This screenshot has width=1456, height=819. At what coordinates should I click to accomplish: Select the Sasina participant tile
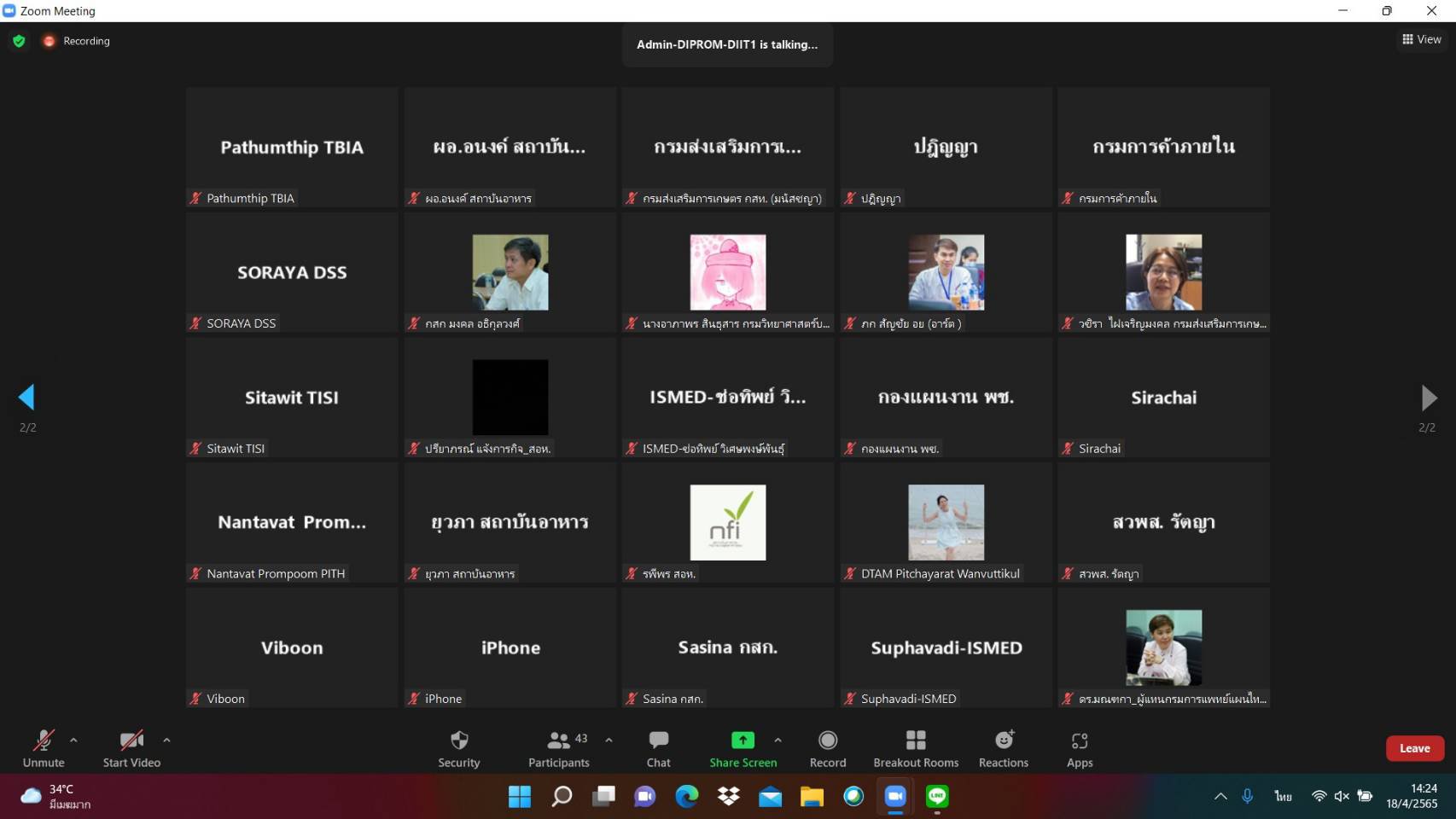pos(728,648)
